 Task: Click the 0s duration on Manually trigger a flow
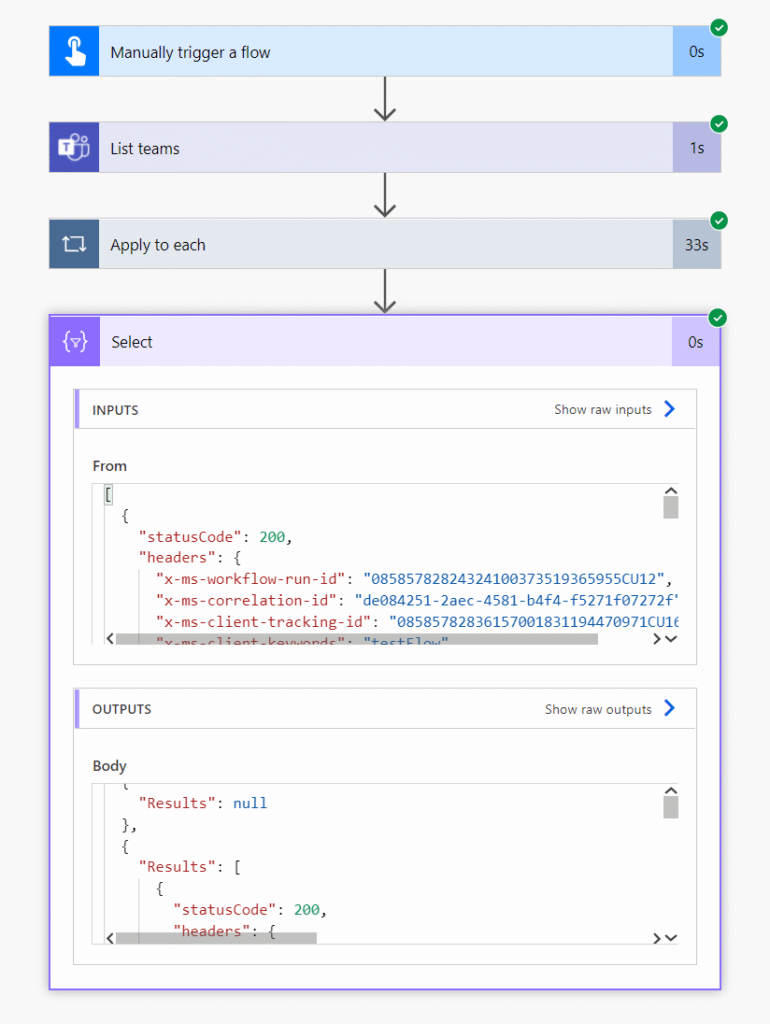coord(696,52)
